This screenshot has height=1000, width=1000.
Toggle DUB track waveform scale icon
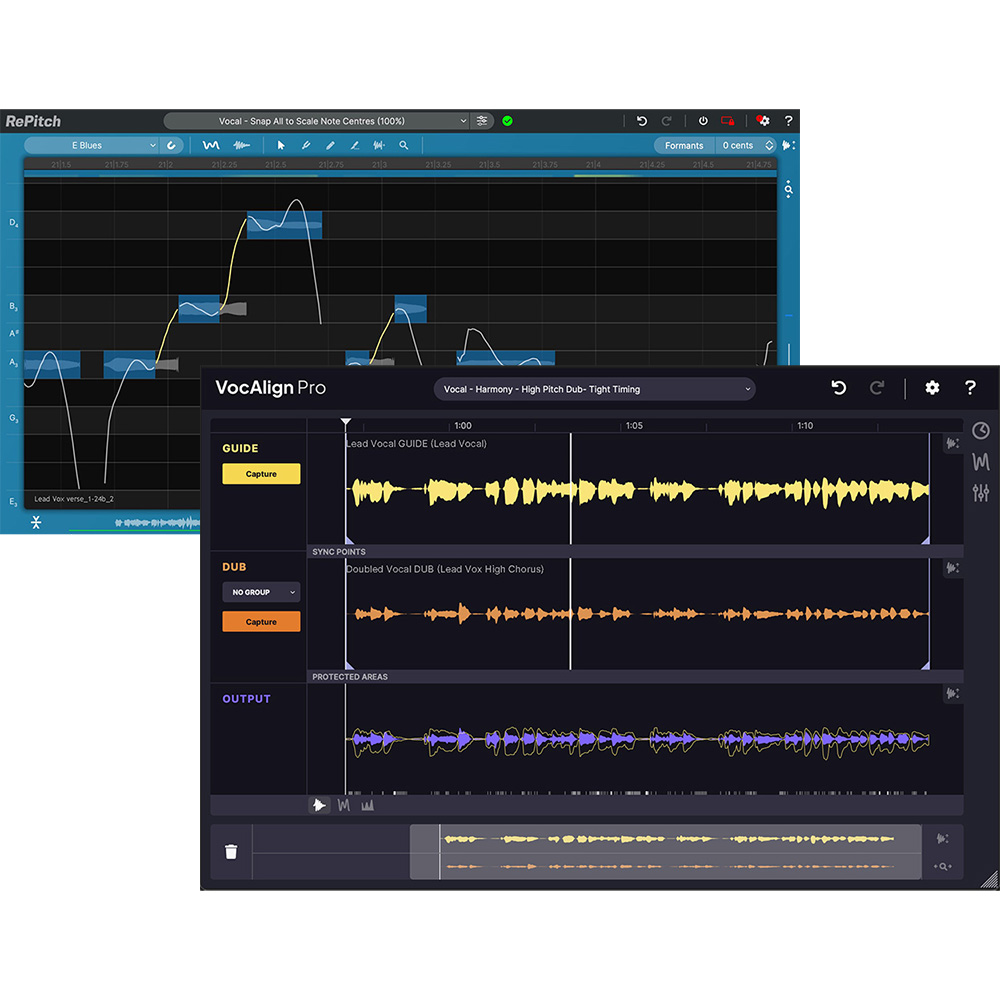click(x=953, y=568)
